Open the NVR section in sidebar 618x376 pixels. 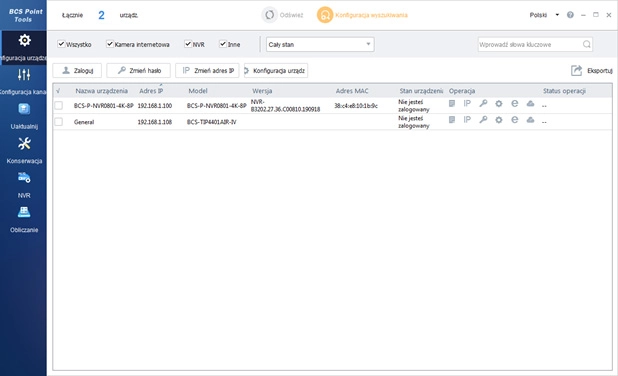tap(24, 178)
